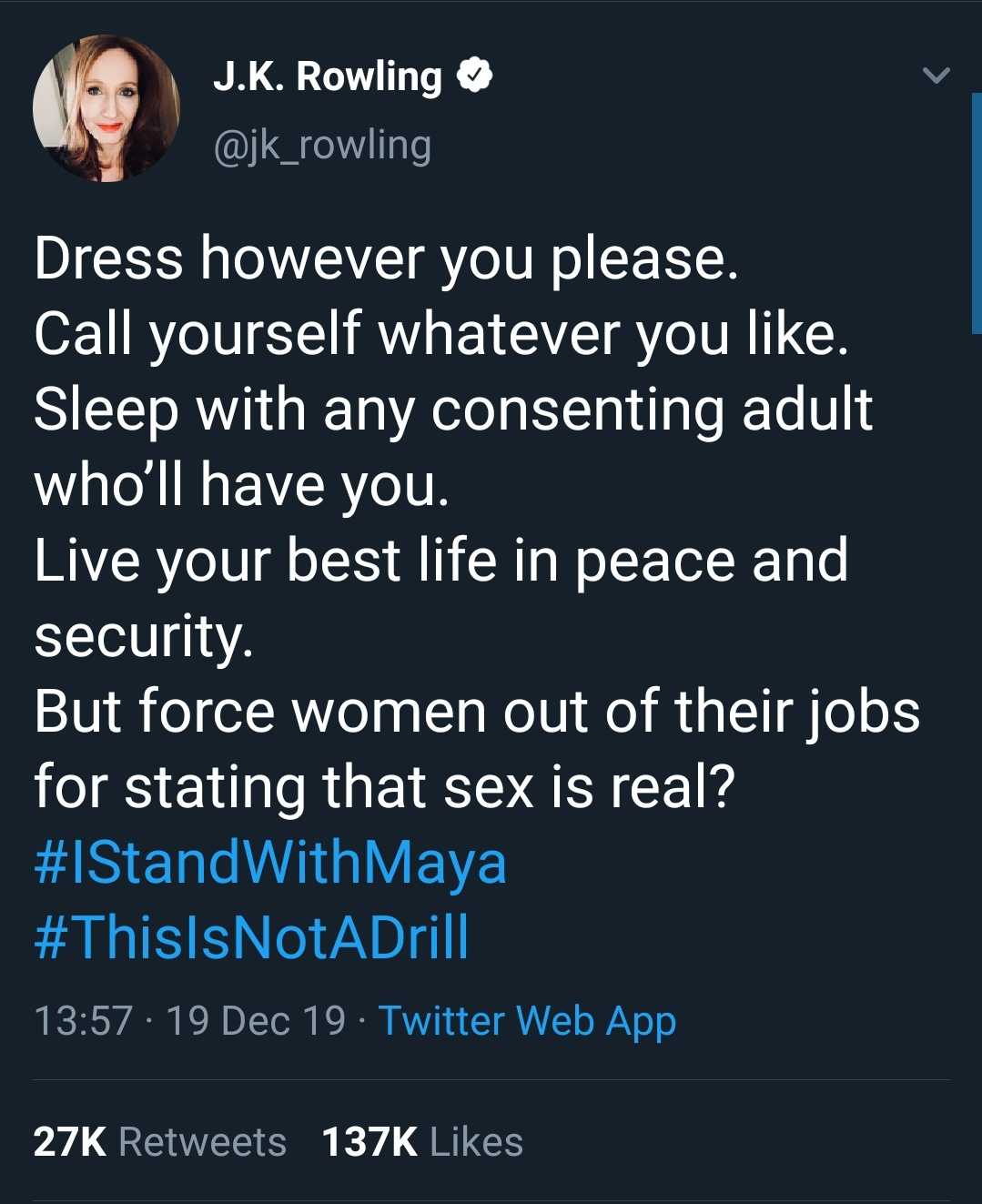Viewport: 982px width, 1204px height.
Task: Open the tweet options chevron menu
Action: tap(936, 76)
